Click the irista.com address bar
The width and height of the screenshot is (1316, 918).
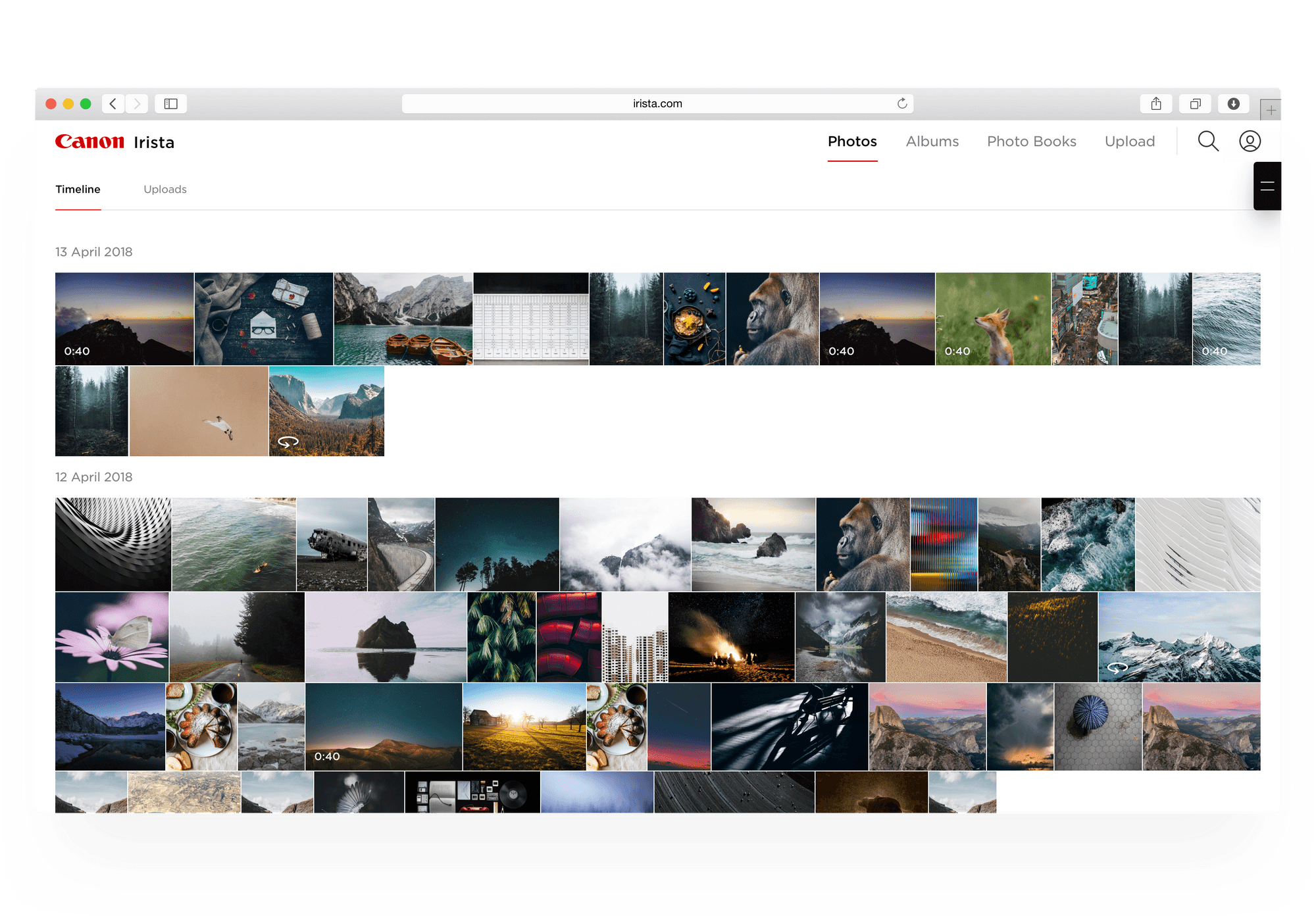657,103
